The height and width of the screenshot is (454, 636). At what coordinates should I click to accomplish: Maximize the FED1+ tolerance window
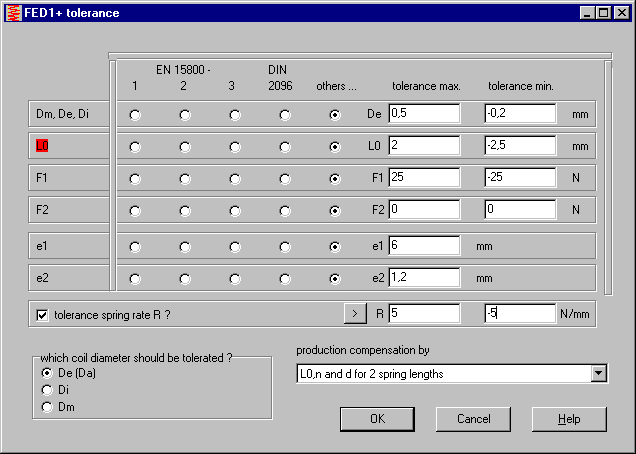(x=603, y=13)
